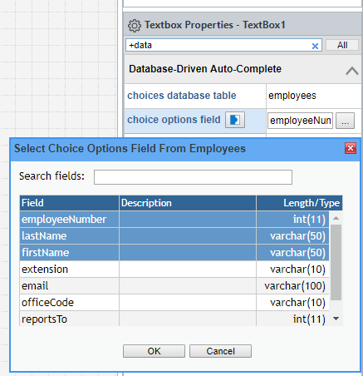Click the employees table value
Screen dimensions: 363x376
pos(292,96)
